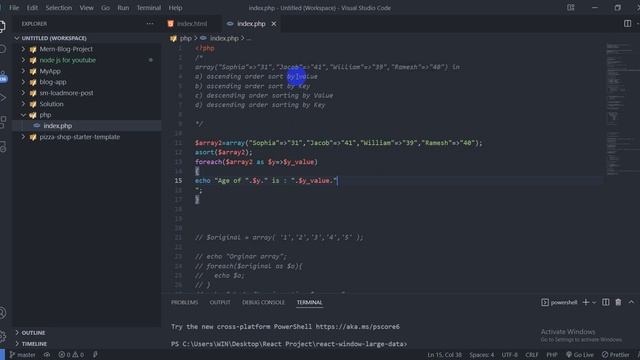This screenshot has width=640, height=360.
Task: Open the Extensions view in activity bar
Action: [3, 122]
